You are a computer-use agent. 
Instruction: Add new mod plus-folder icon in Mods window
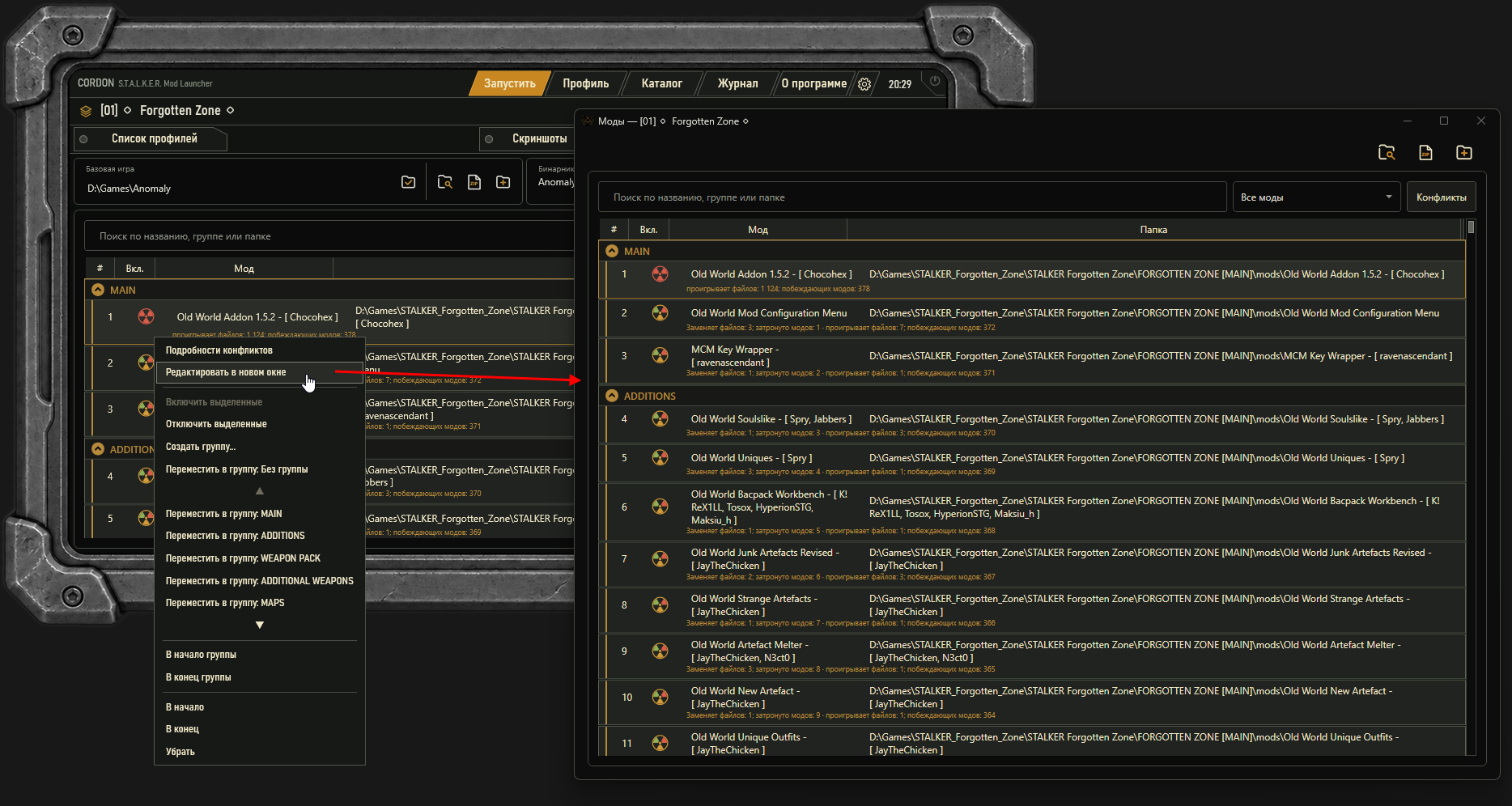tap(1464, 152)
